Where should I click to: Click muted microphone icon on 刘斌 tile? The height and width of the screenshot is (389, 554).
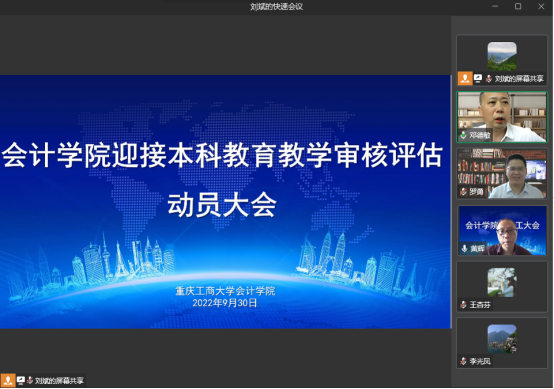pyautogui.click(x=489, y=78)
